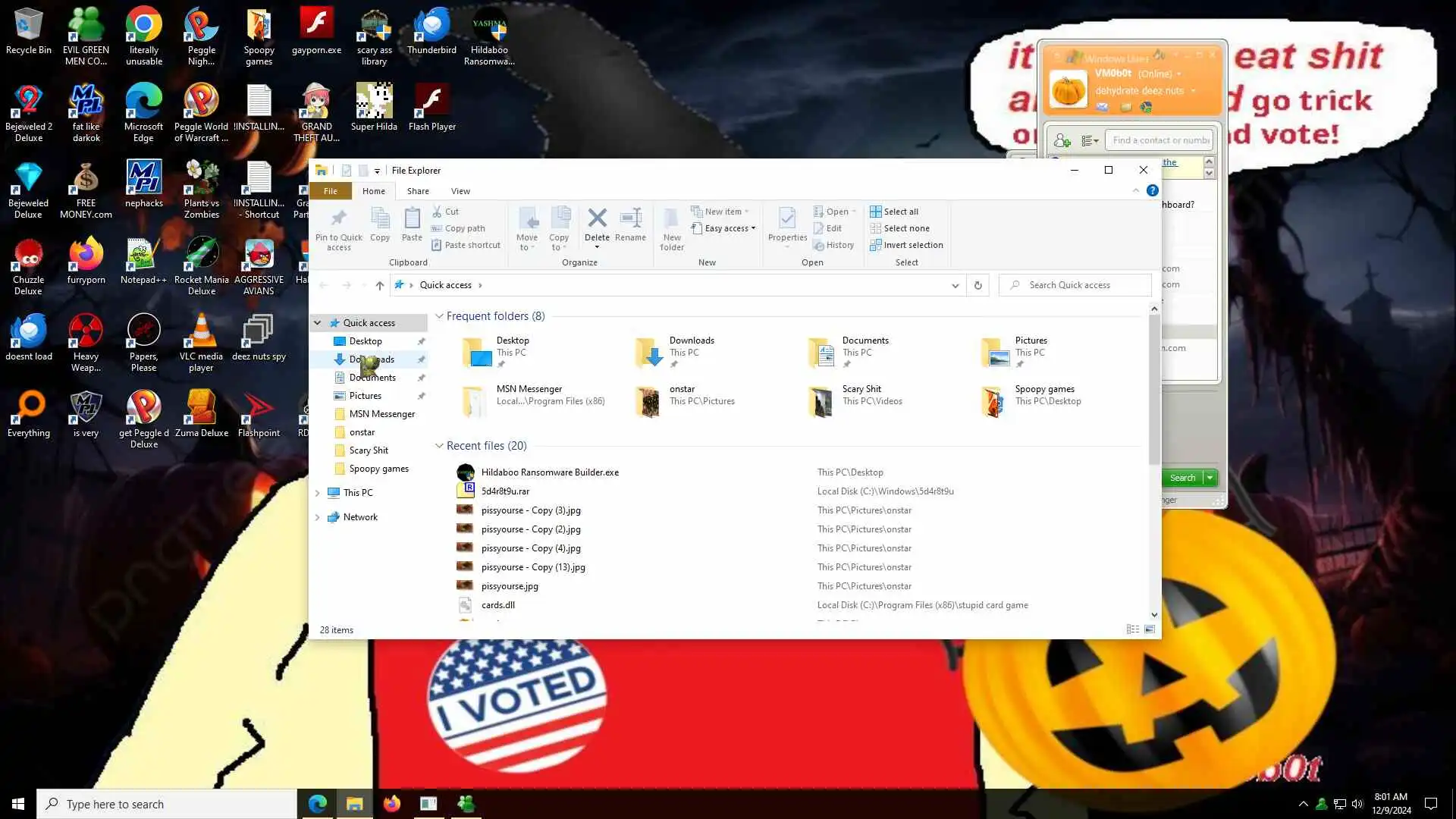Open the File Explorer help icon
Viewport: 1456px width, 819px height.
tap(1152, 191)
